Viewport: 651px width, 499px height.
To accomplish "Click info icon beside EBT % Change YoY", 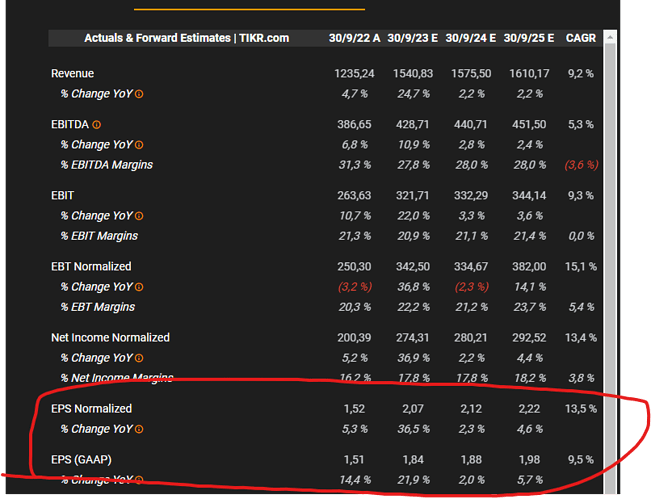I will [x=139, y=287].
